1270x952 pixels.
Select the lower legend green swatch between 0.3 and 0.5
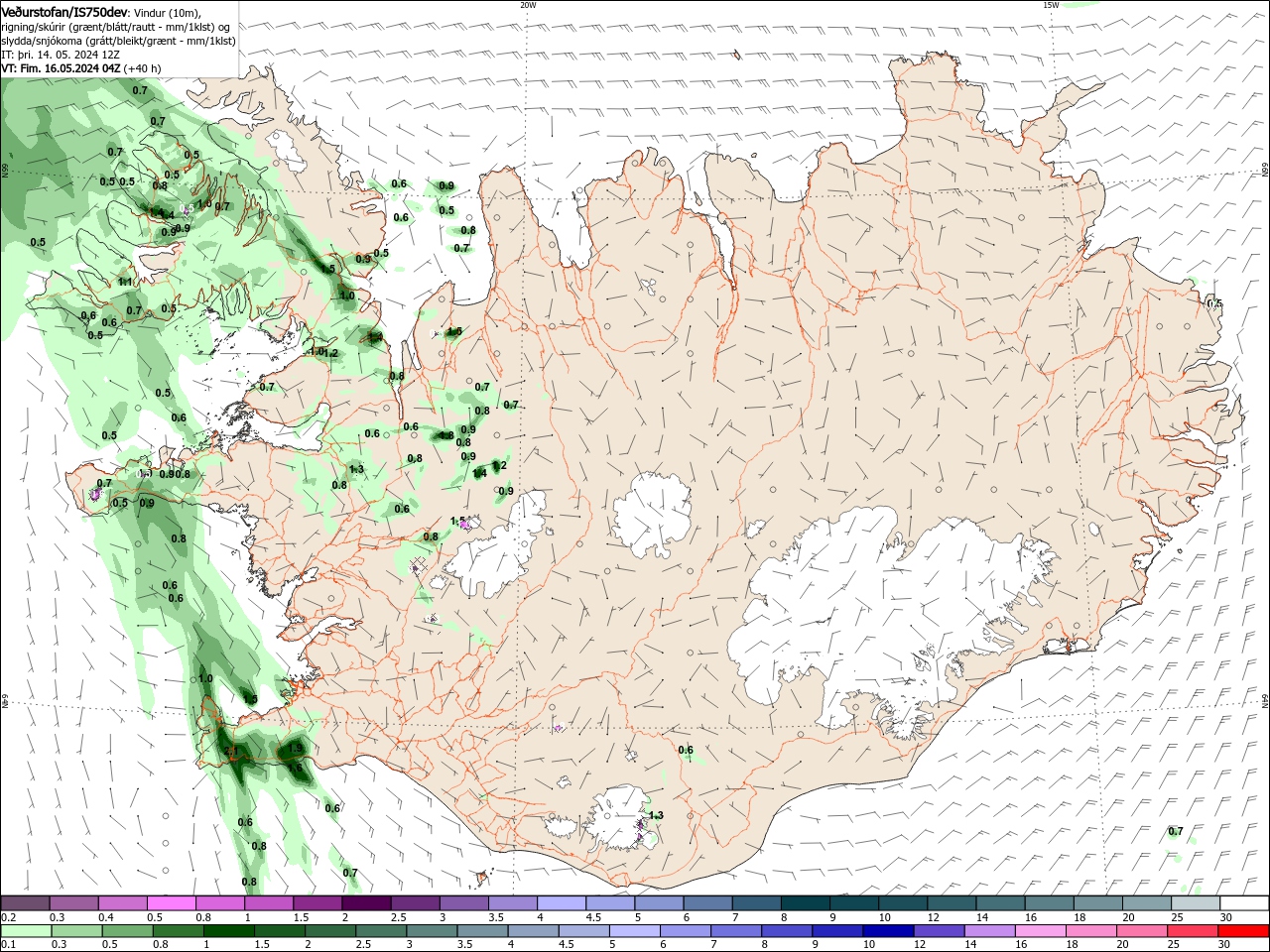[x=76, y=931]
